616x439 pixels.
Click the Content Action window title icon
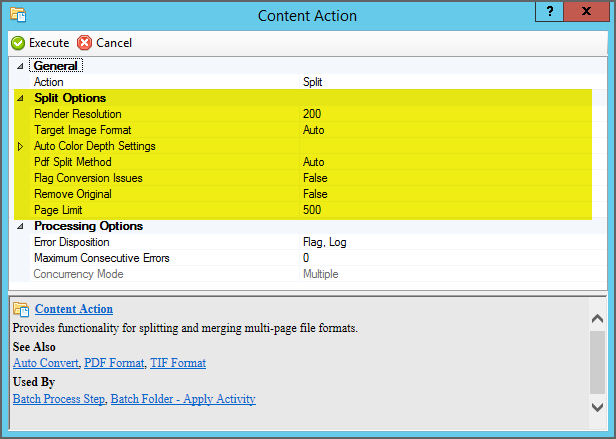tap(16, 16)
